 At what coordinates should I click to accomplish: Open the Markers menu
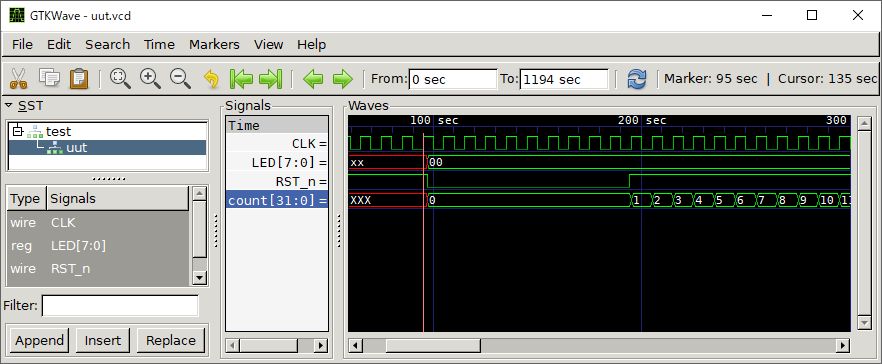pyautogui.click(x=214, y=44)
